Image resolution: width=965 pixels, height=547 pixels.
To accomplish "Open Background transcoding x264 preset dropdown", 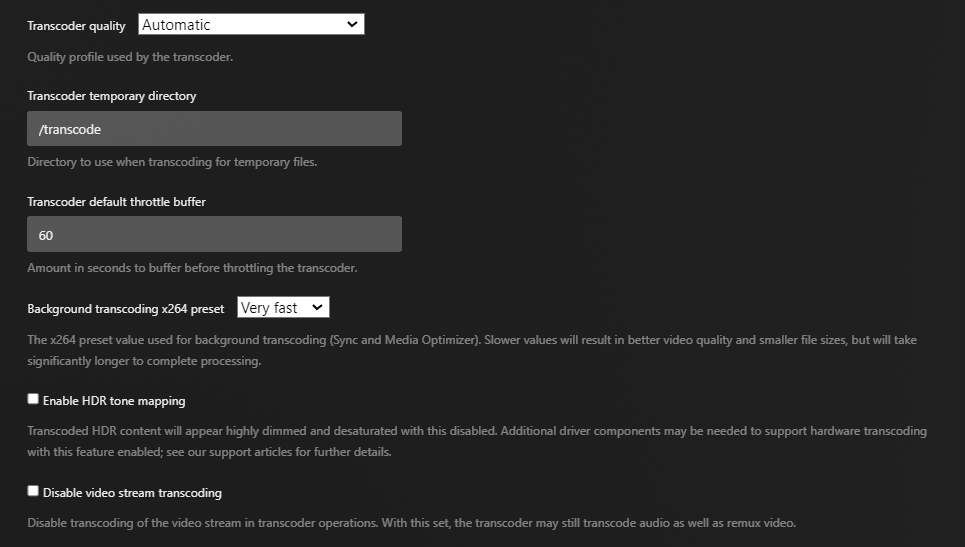I will [x=283, y=307].
